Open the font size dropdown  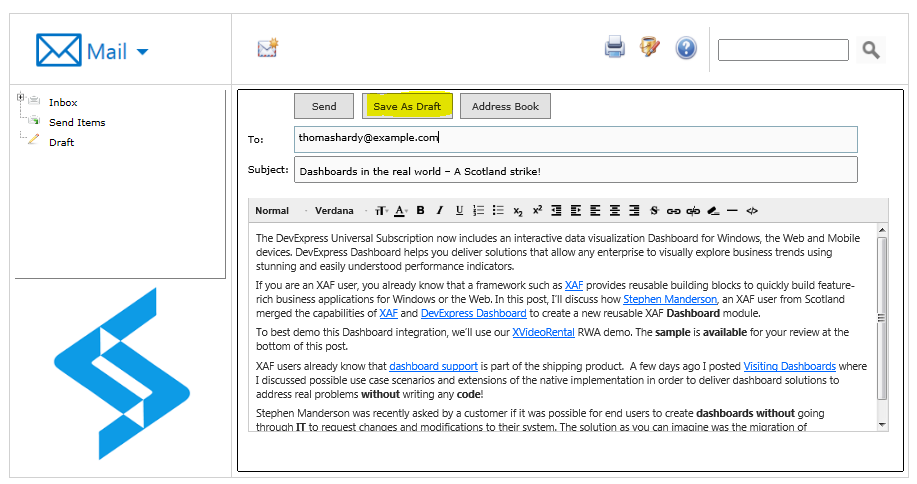click(381, 211)
